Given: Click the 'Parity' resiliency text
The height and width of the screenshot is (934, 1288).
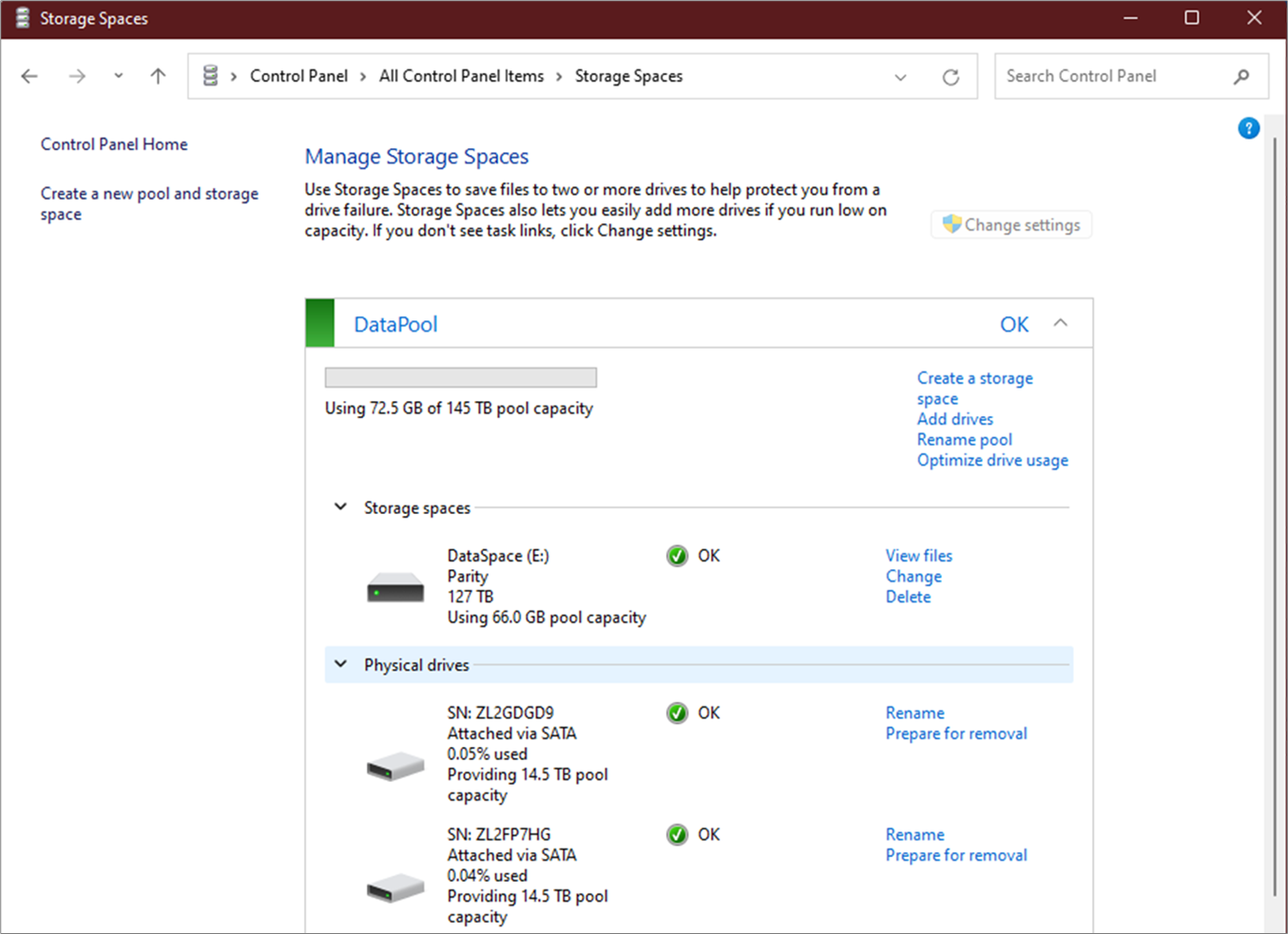Looking at the screenshot, I should tap(468, 577).
